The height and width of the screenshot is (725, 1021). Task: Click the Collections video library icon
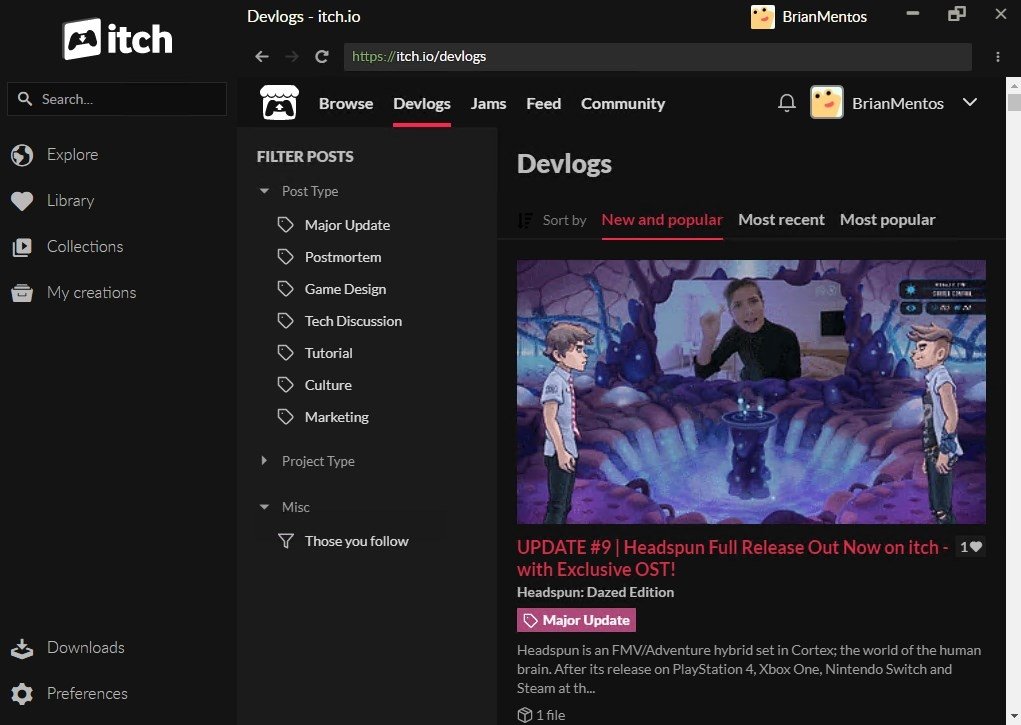point(21,247)
